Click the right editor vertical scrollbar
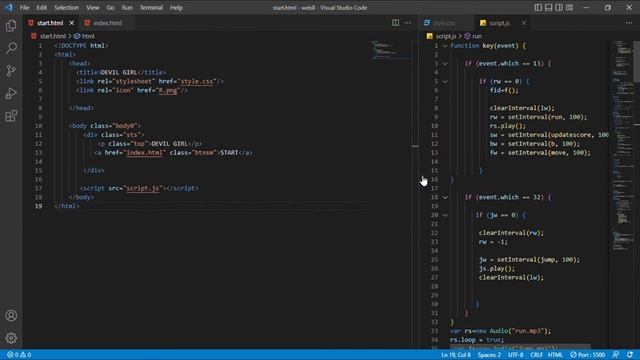The height and width of the screenshot is (360, 640). [x=636, y=61]
